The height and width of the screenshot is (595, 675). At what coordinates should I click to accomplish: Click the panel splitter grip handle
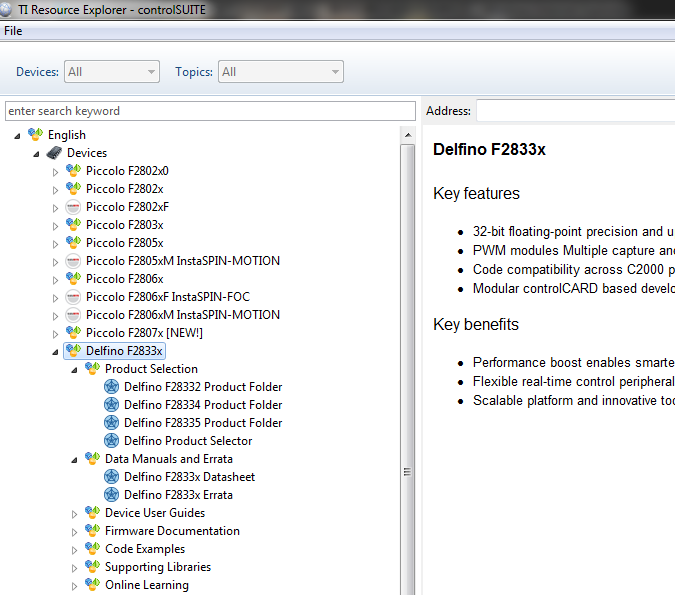click(407, 472)
